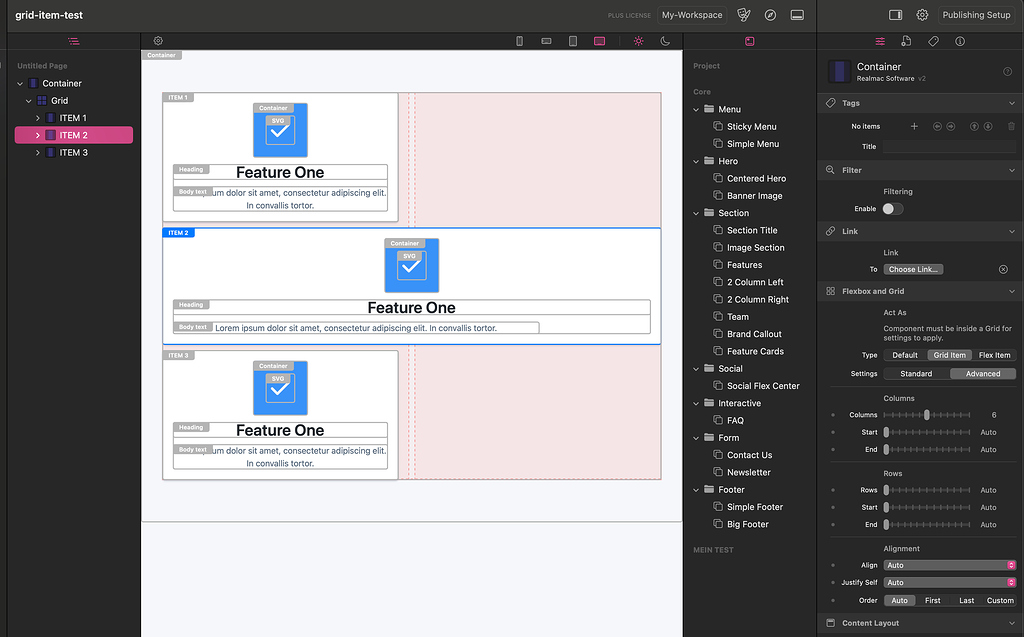Viewport: 1024px width, 637px height.
Task: Click the plus icon to add a tag
Action: pos(916,126)
